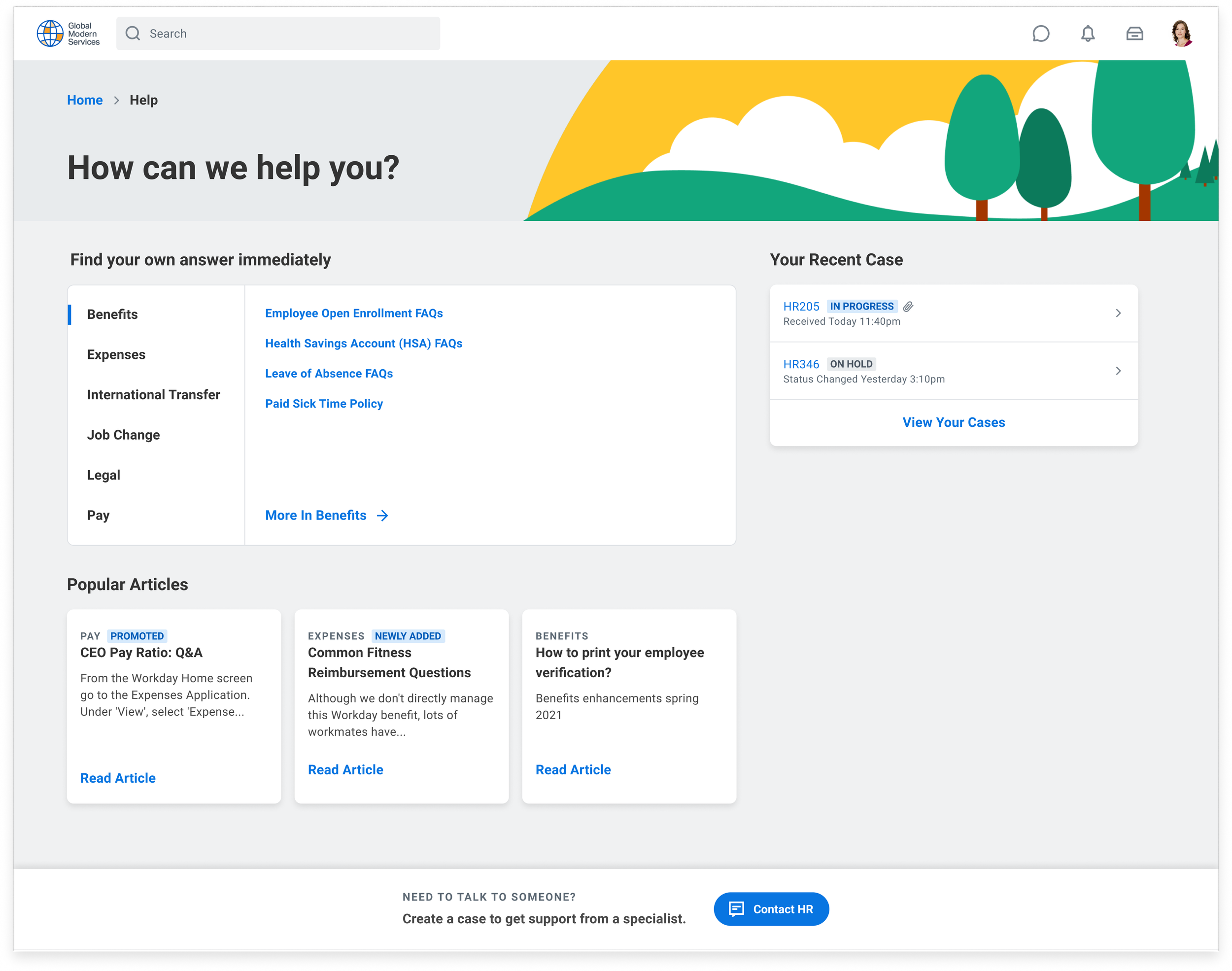Open the Legal category

(103, 475)
